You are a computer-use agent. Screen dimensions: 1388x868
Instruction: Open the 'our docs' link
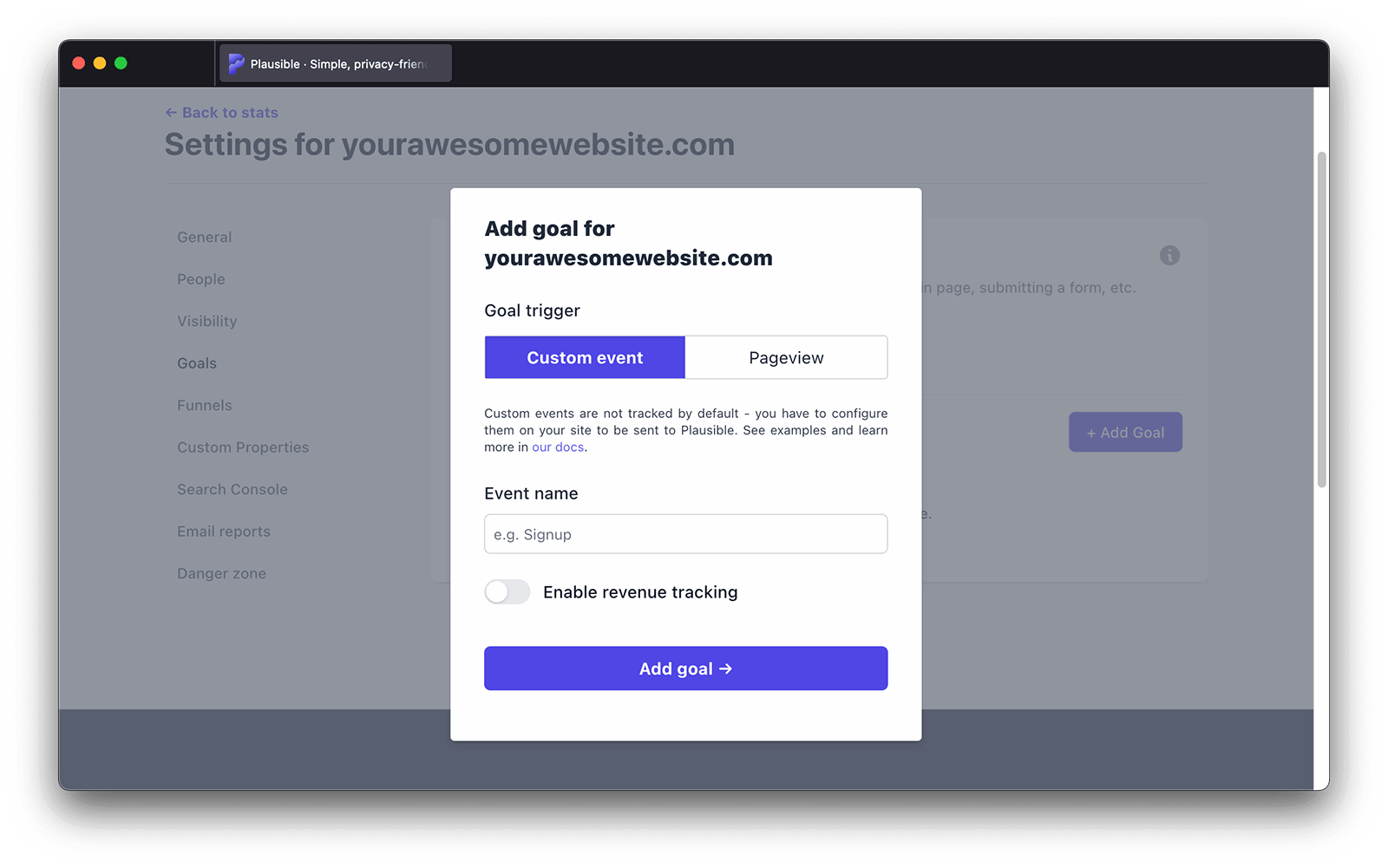pyautogui.click(x=558, y=447)
